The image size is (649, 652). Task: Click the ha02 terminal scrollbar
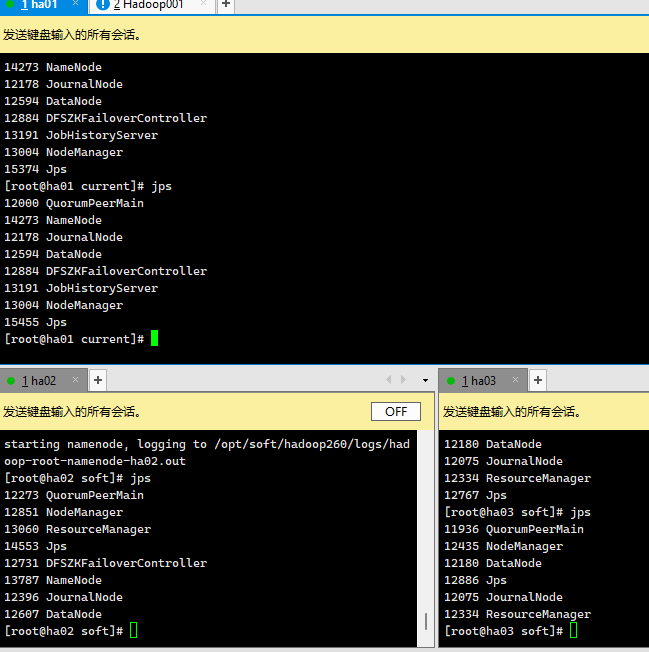(427, 620)
